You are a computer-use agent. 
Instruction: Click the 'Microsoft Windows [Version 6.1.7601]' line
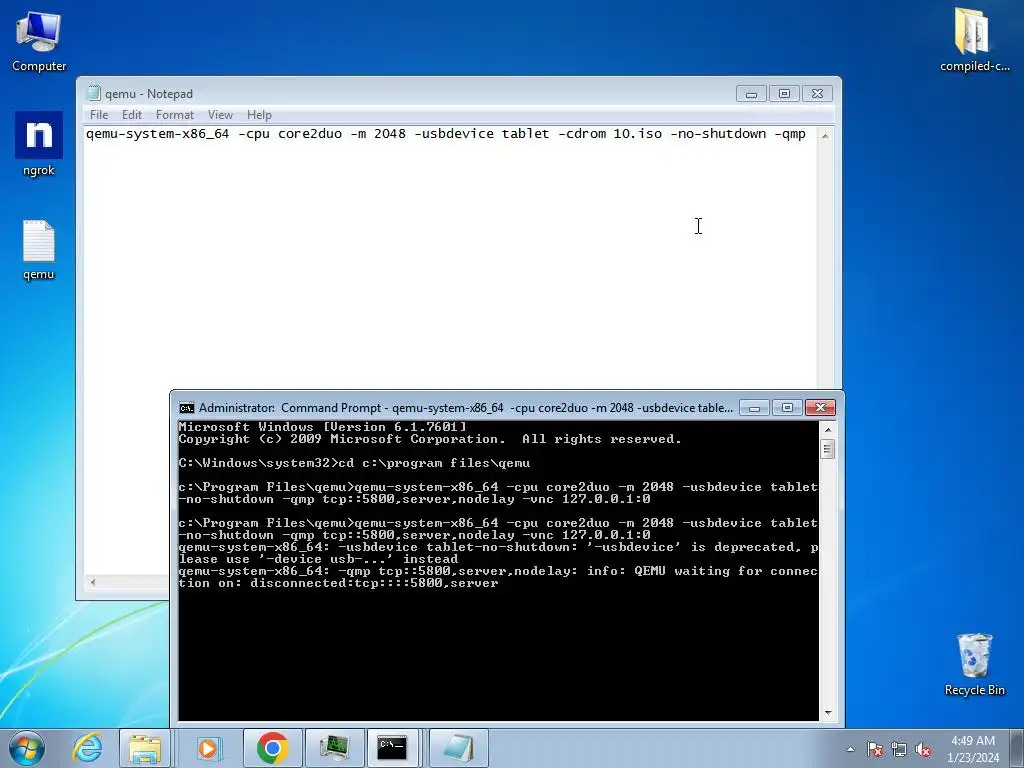(x=323, y=427)
